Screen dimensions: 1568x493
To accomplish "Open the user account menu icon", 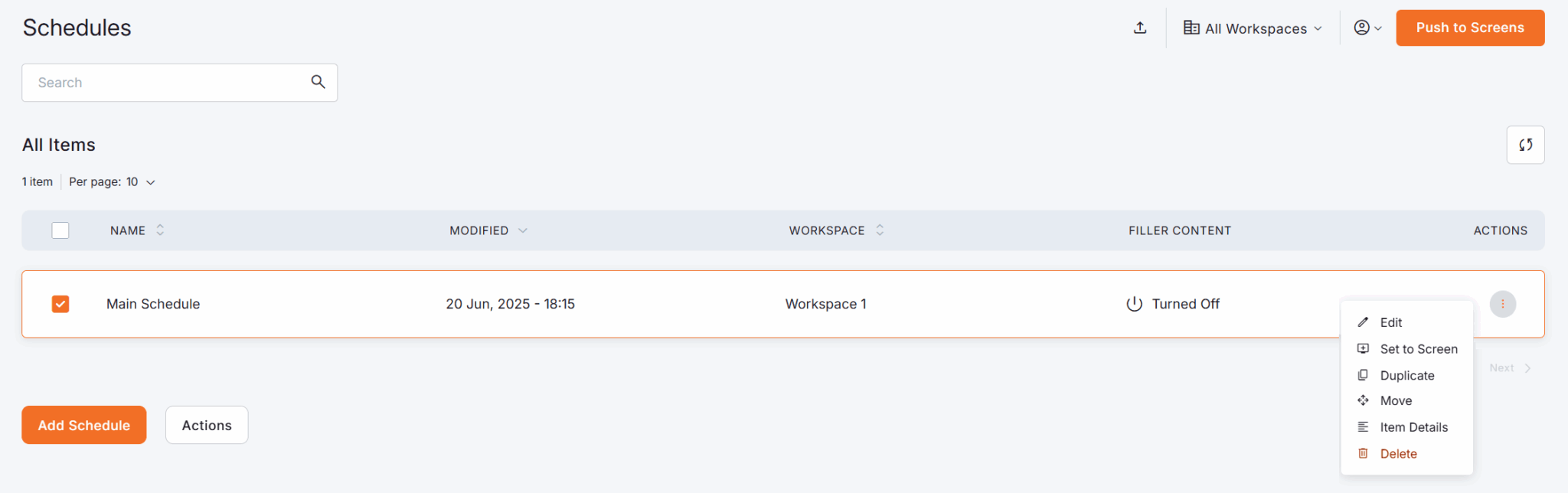I will click(x=1367, y=28).
